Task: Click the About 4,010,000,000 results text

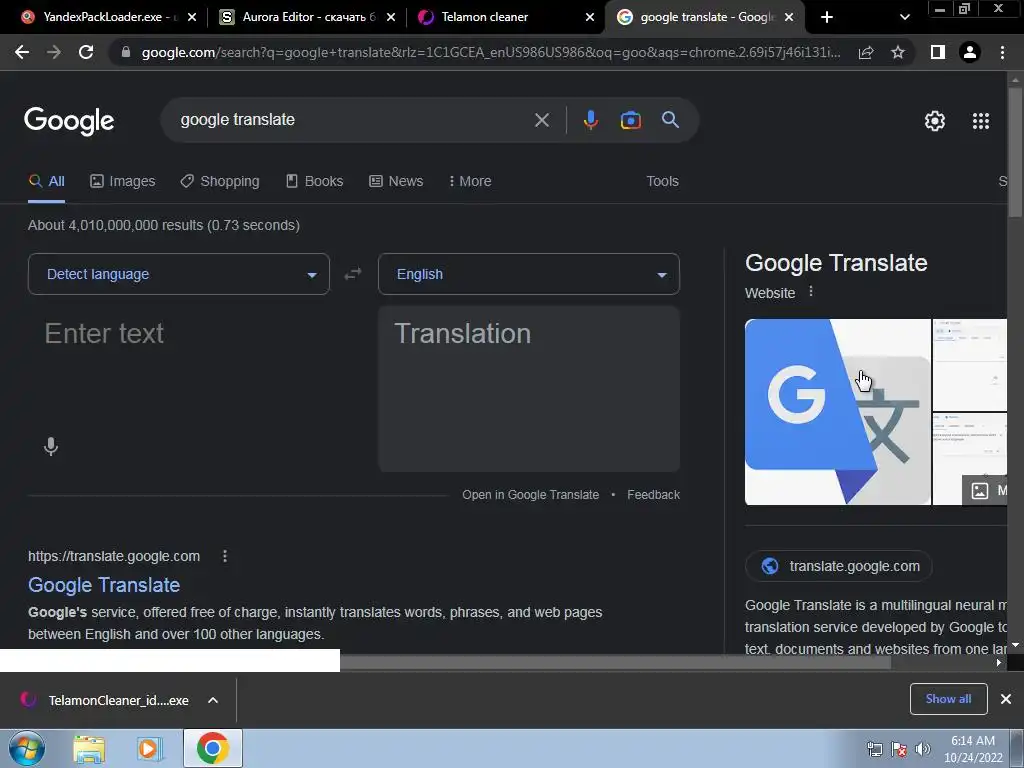Action: pyautogui.click(x=164, y=225)
